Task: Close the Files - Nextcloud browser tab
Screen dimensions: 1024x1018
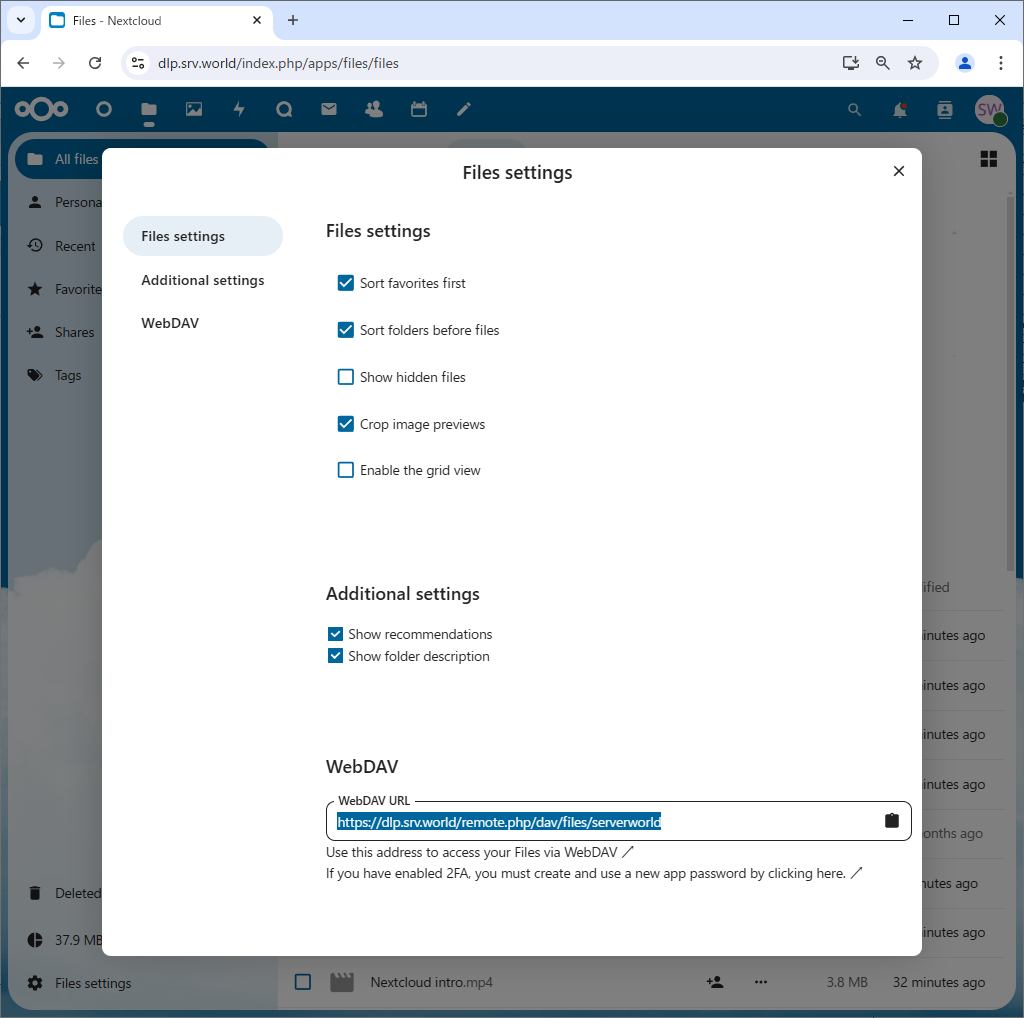Action: pyautogui.click(x=257, y=20)
